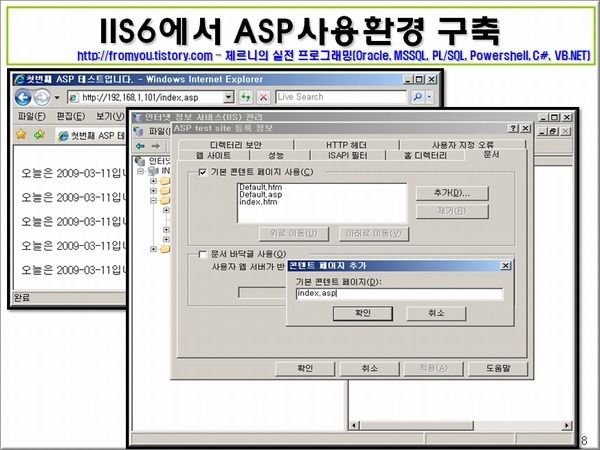Image resolution: width=600 pixels, height=450 pixels.
Task: Click 취소 in 콘텐트 페이지 추가 dialog
Action: click(x=436, y=313)
